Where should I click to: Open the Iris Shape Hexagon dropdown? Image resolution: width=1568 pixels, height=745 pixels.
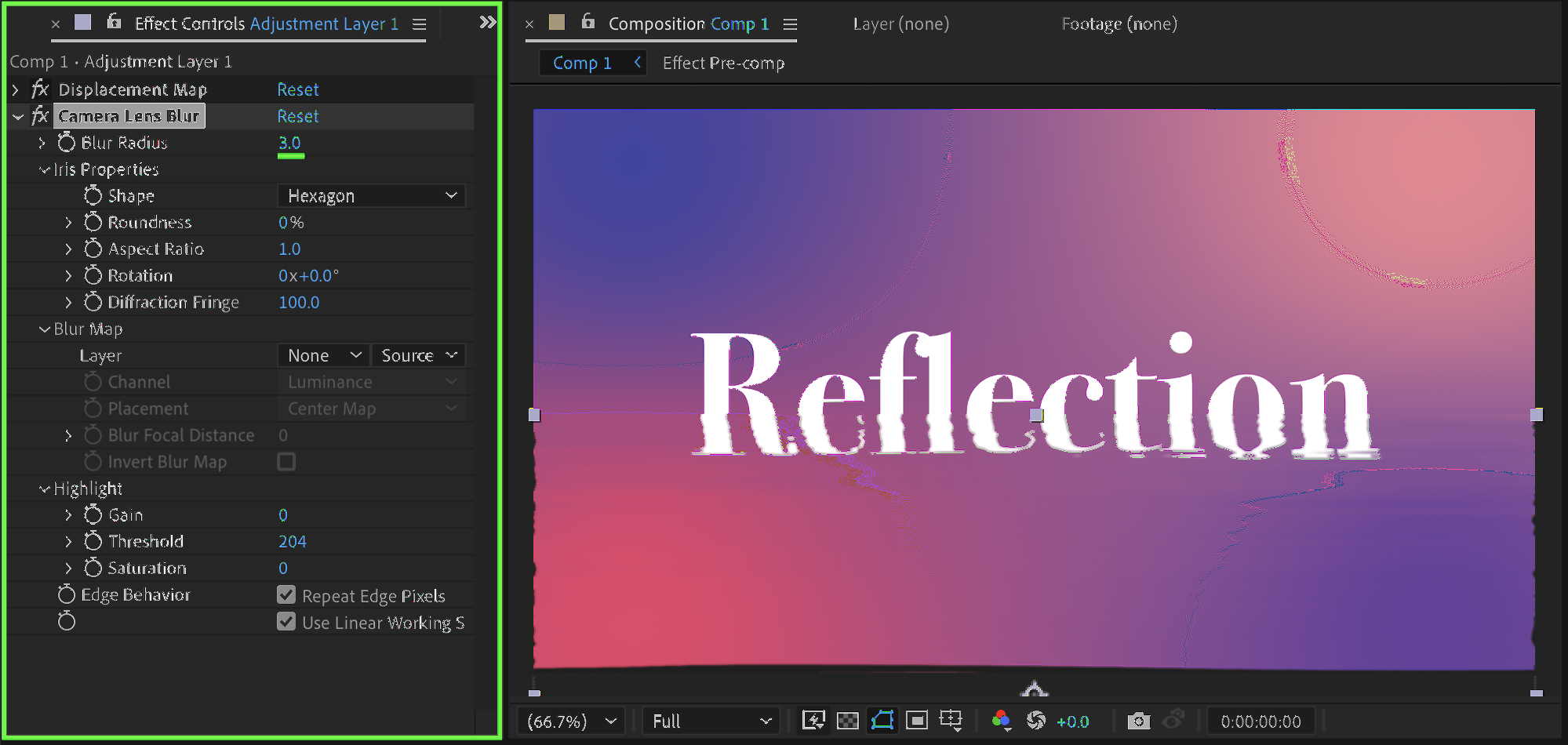coord(371,196)
